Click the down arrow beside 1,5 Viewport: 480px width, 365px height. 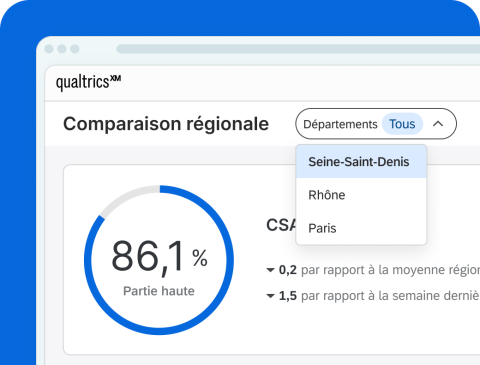tap(270, 296)
